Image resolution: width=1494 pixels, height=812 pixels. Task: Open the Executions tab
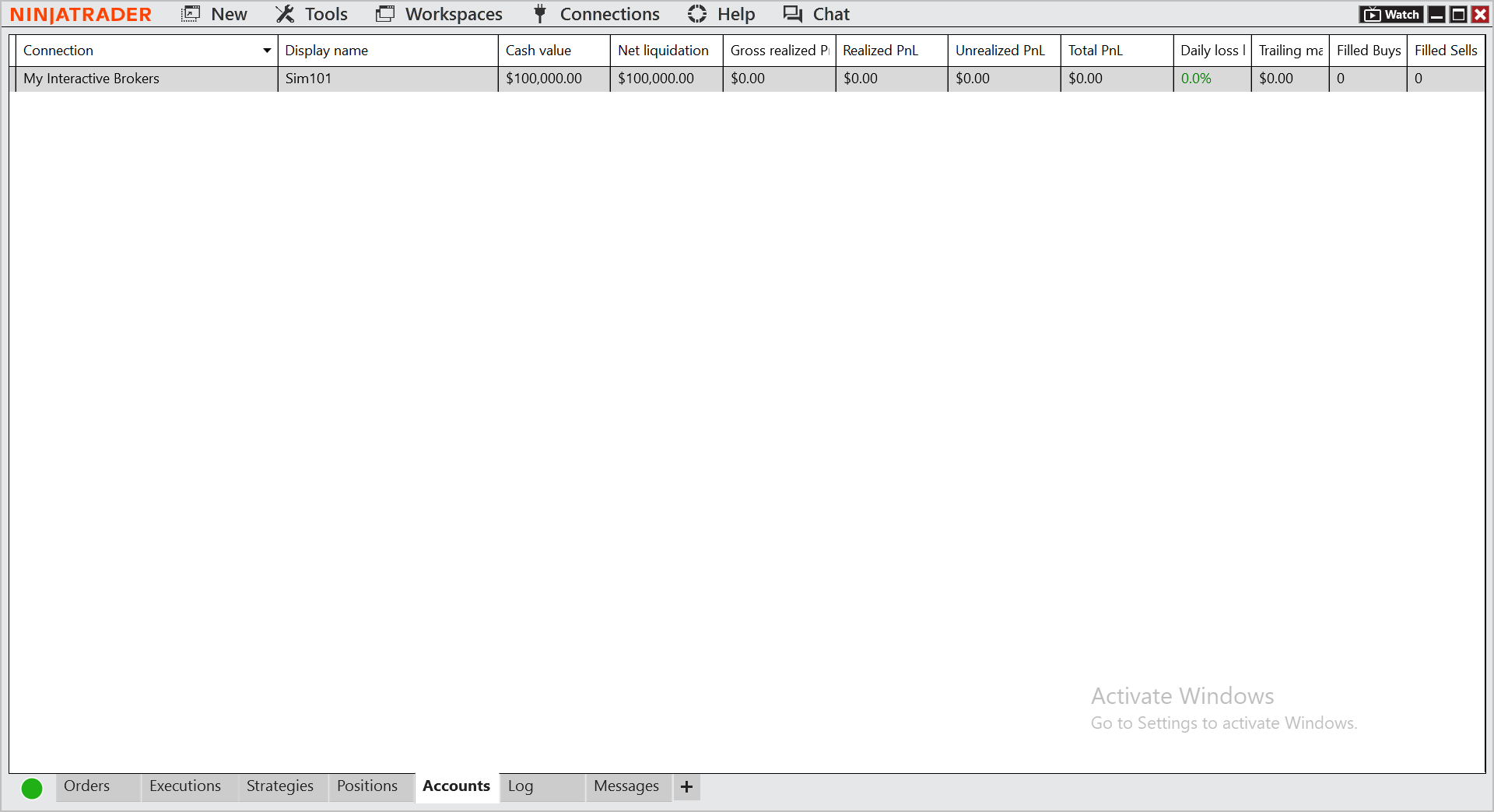(185, 786)
